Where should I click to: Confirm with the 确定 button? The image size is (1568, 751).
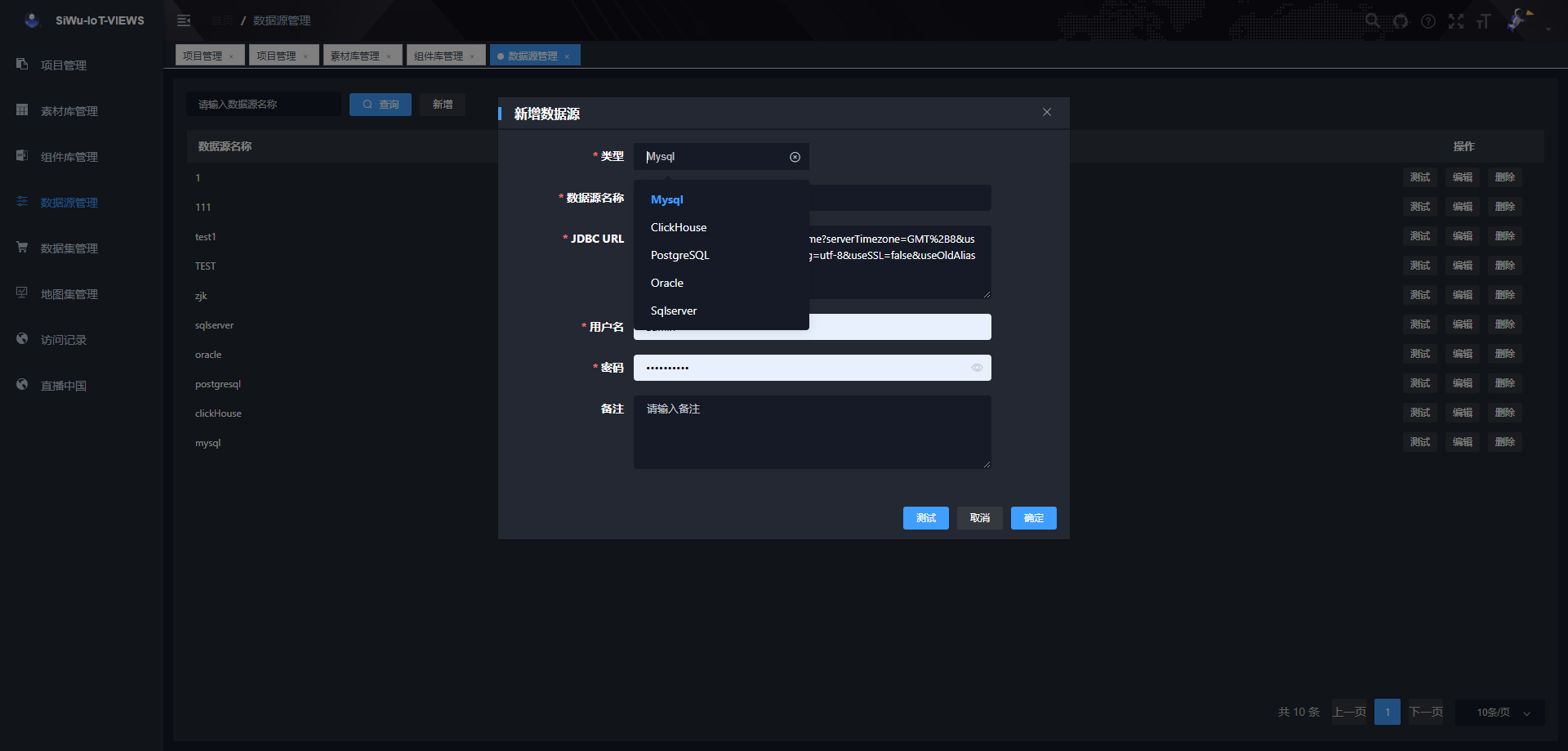pyautogui.click(x=1033, y=518)
